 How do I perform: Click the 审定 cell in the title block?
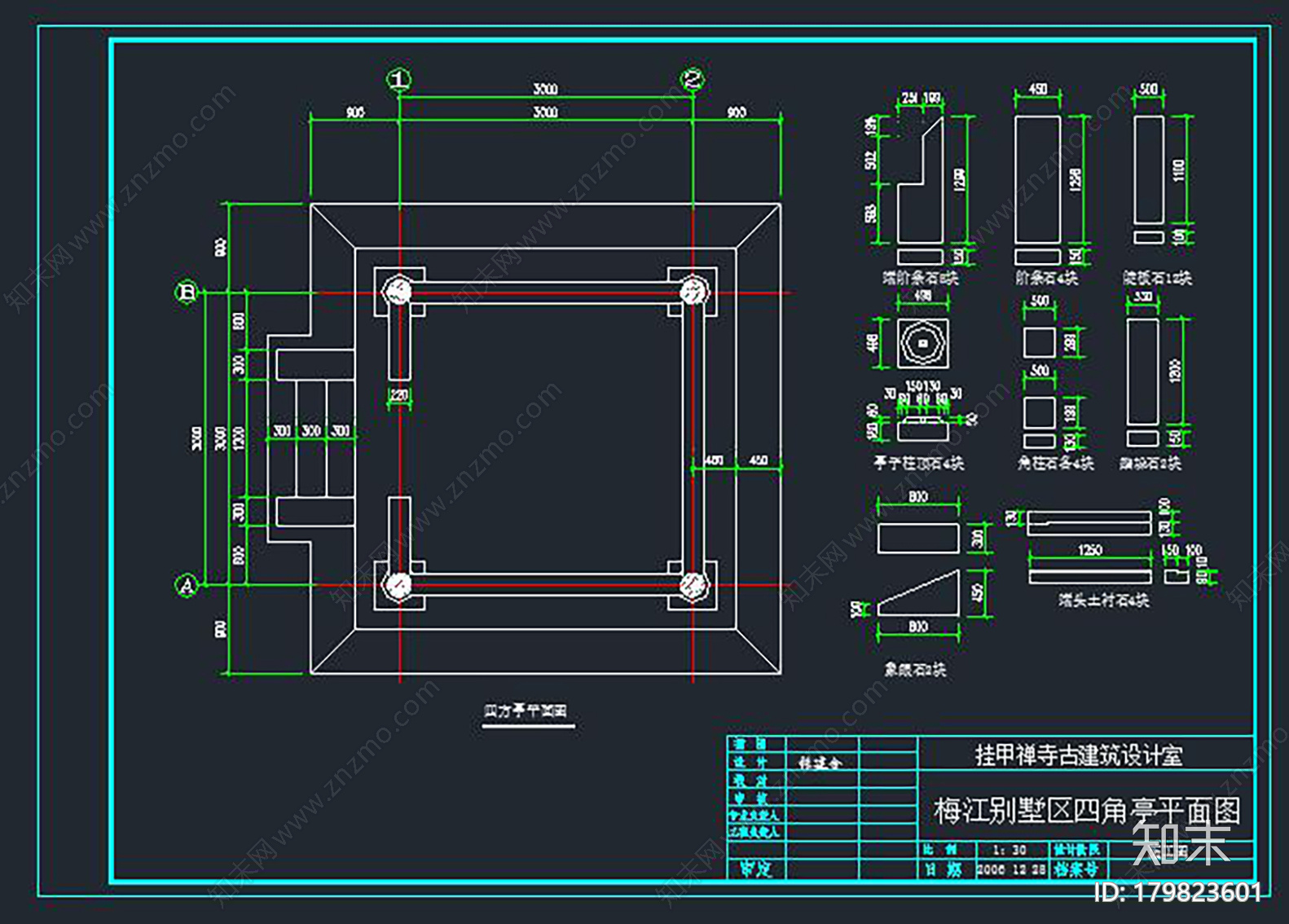pyautogui.click(x=755, y=869)
